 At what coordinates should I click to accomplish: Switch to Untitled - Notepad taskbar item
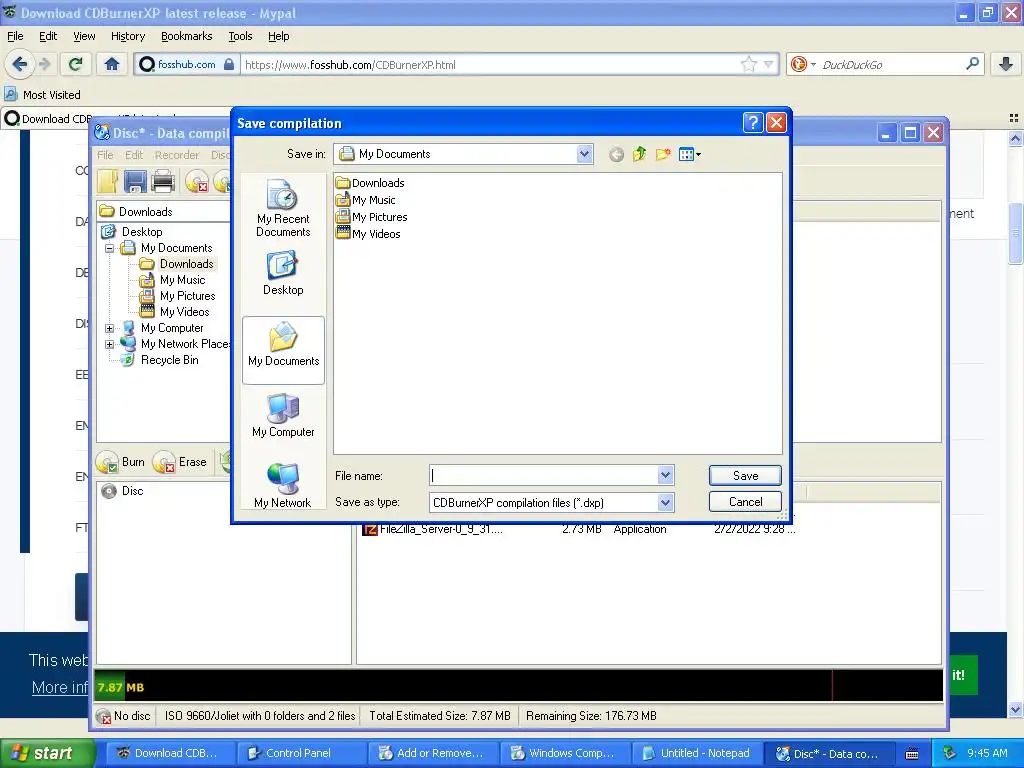[697, 753]
